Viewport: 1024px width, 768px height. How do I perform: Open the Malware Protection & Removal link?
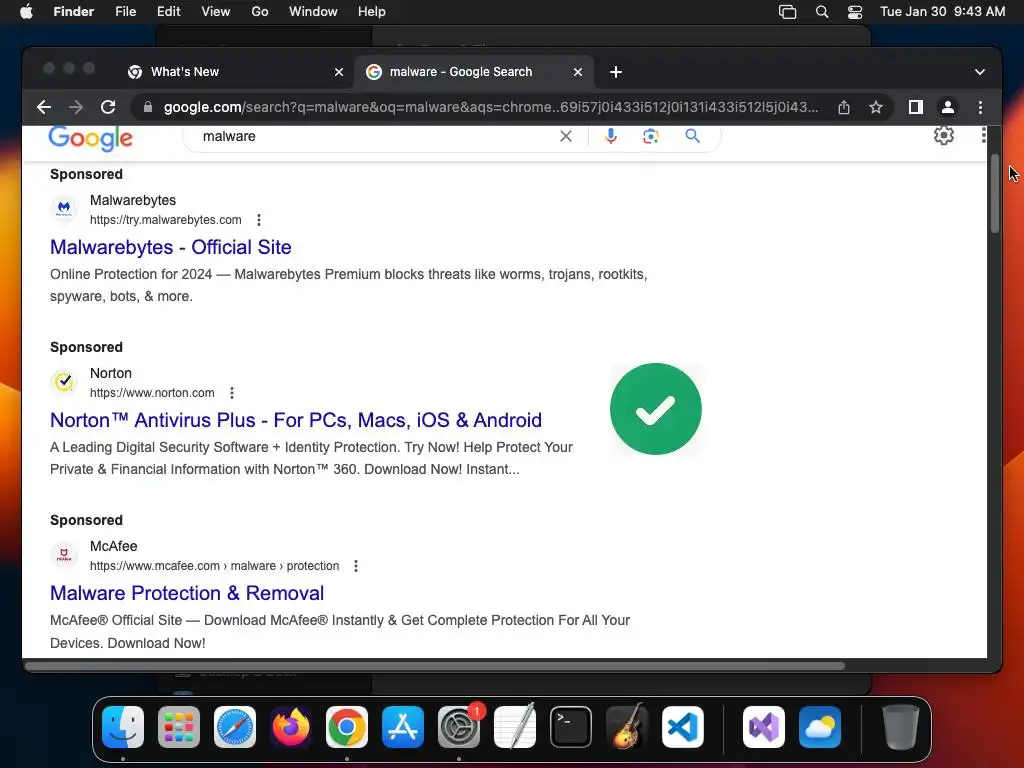[187, 593]
